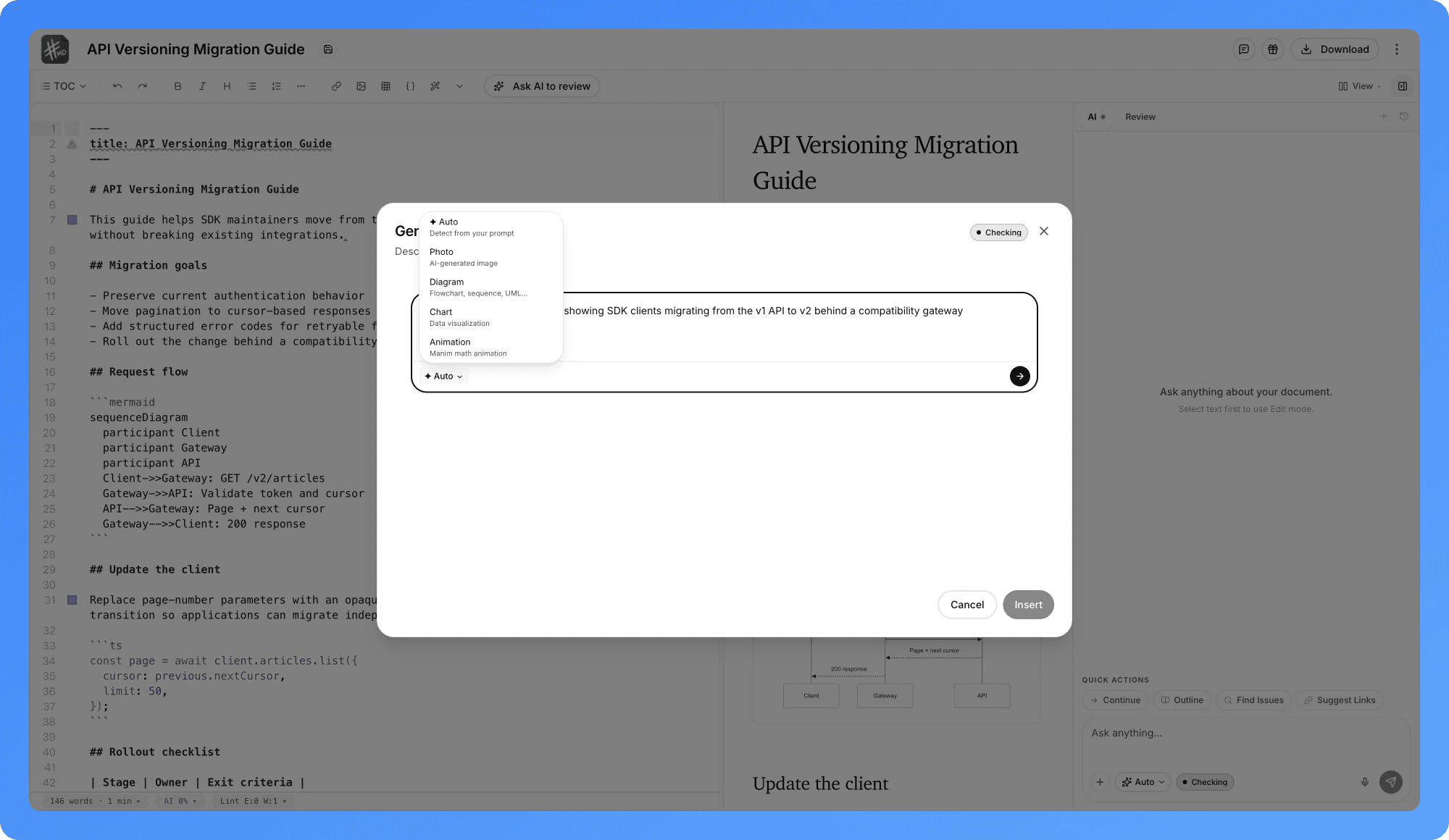Open the Auto type selector in prompt box
The width and height of the screenshot is (1449, 840).
(443, 377)
